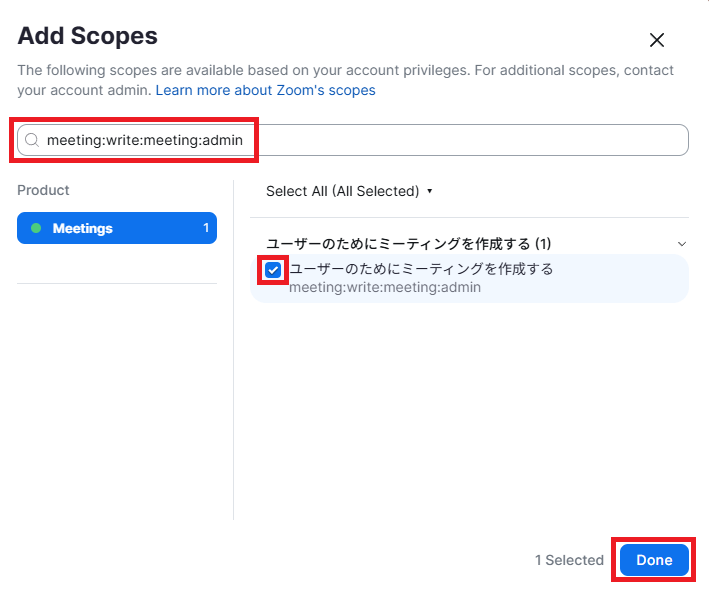Click the Product section heading
This screenshot has height=593, width=709.
click(43, 190)
